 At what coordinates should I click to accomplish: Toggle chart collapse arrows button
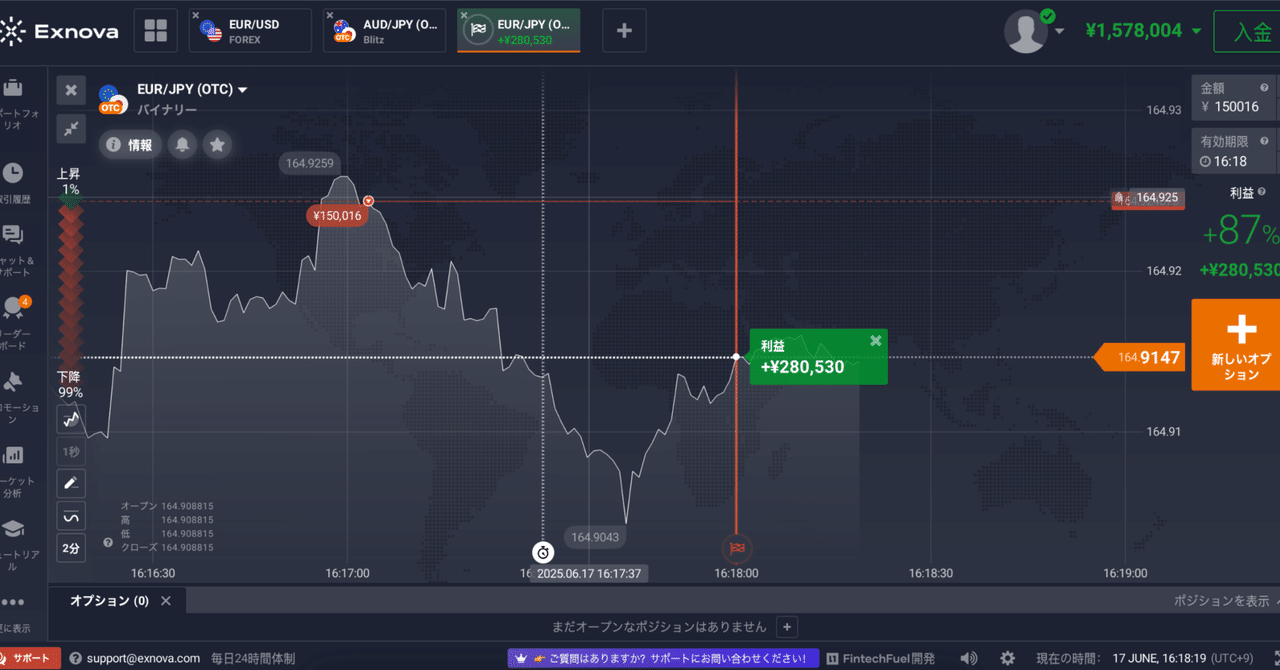(x=71, y=128)
